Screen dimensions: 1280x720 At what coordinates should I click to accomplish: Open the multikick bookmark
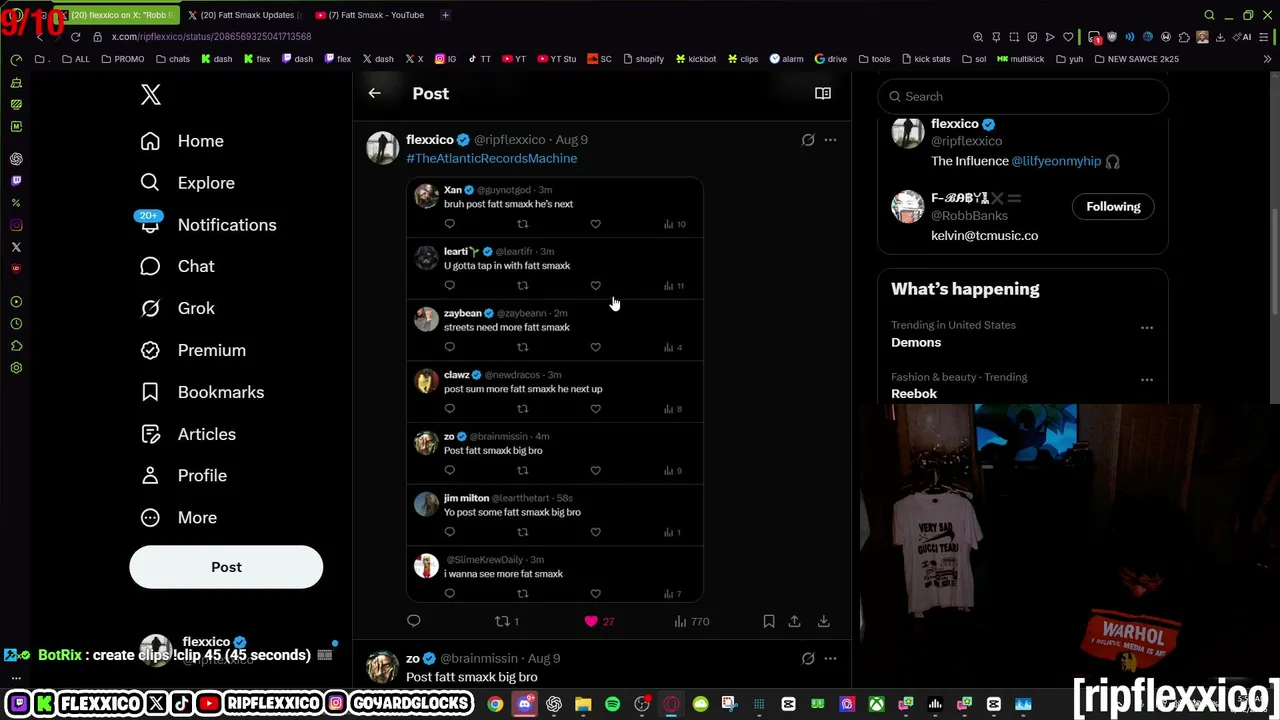tap(1020, 59)
